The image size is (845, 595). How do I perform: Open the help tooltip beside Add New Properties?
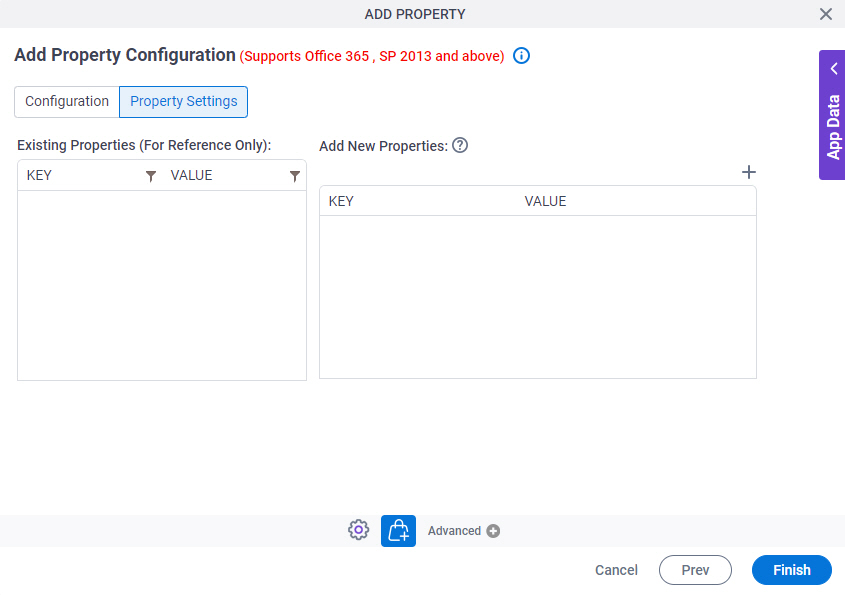click(x=460, y=145)
